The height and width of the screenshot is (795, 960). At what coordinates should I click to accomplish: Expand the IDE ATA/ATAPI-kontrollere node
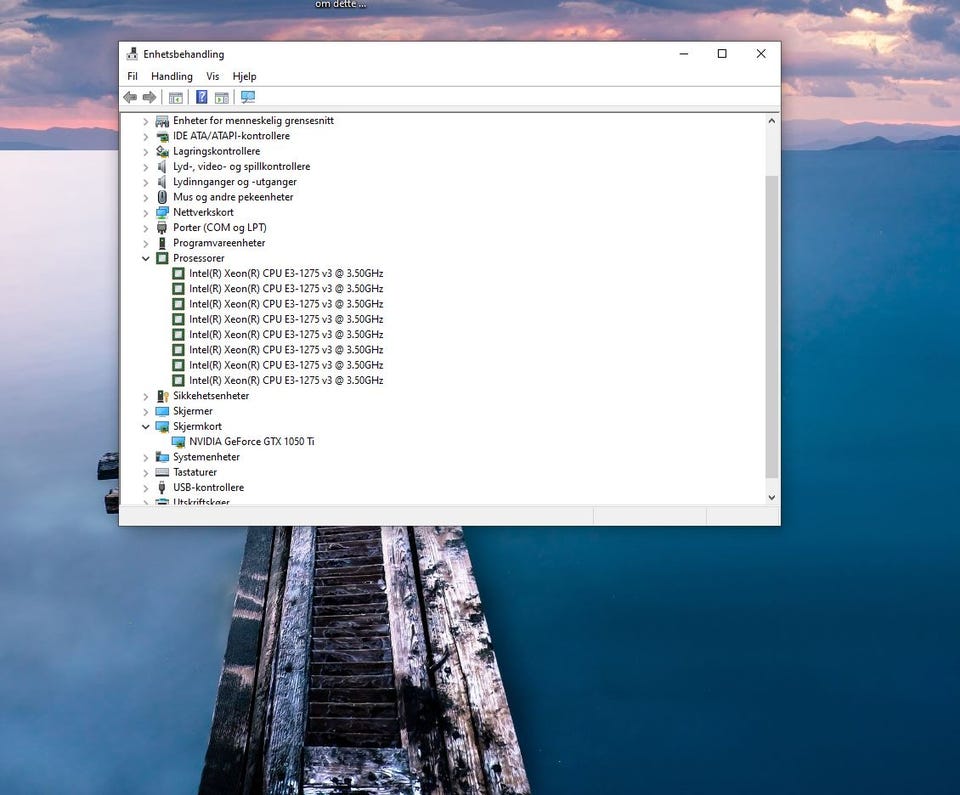146,137
